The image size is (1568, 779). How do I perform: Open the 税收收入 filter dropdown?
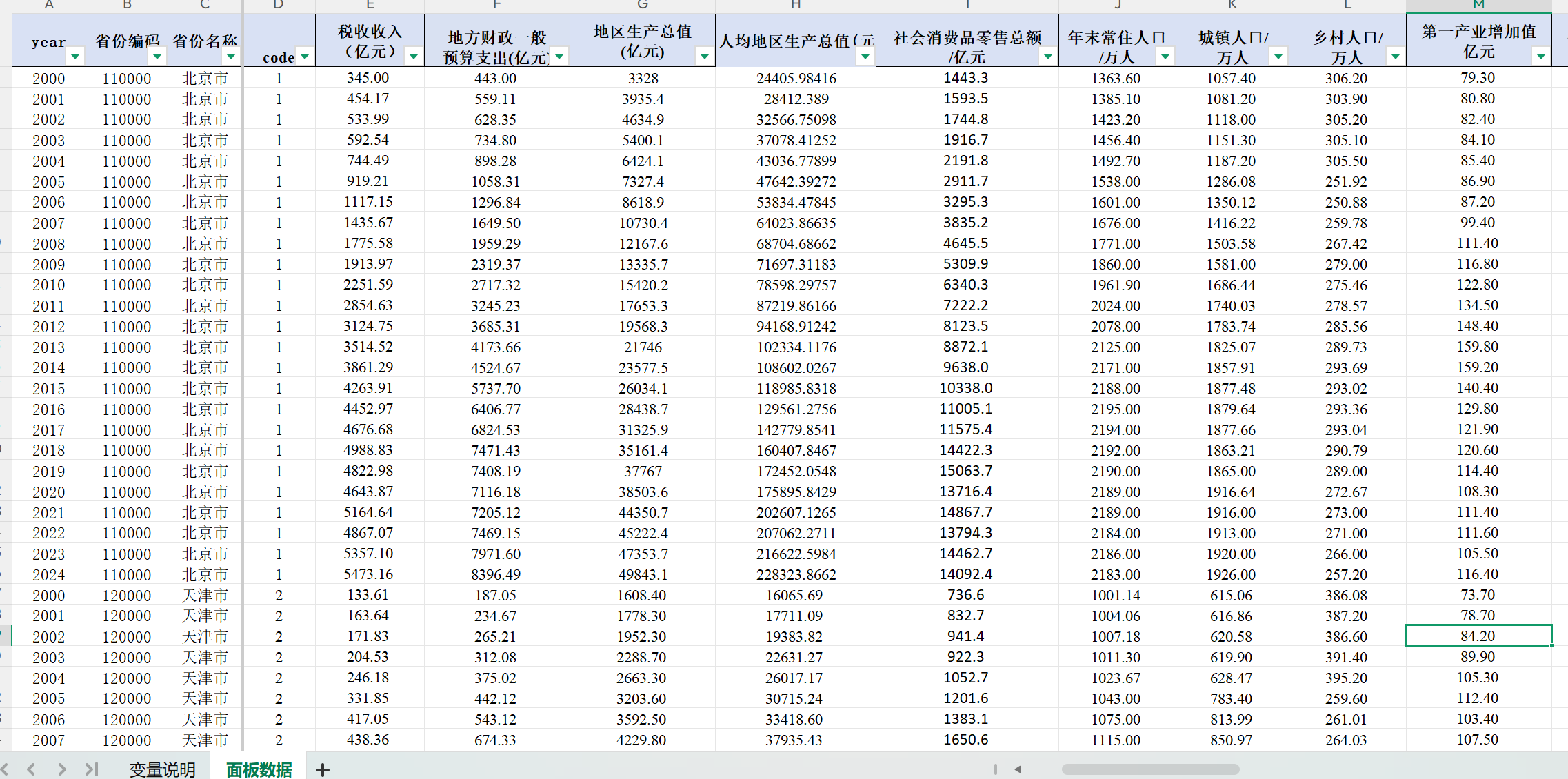pos(413,57)
